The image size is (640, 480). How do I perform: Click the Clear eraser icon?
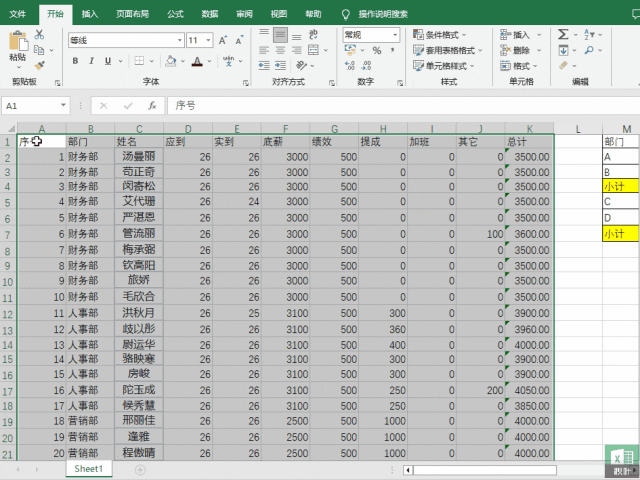563,65
